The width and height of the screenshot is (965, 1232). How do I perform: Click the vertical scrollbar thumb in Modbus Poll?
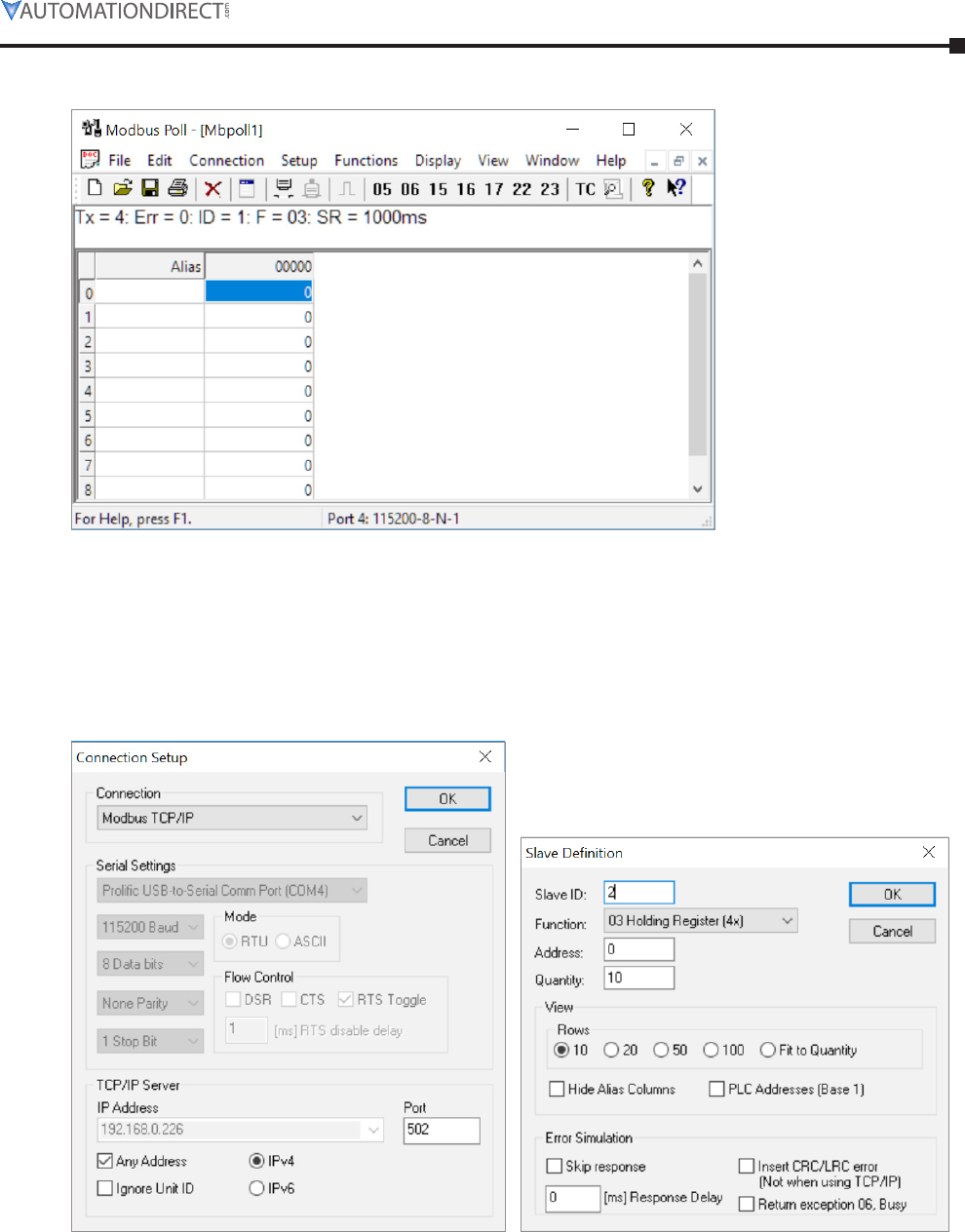pos(697,365)
